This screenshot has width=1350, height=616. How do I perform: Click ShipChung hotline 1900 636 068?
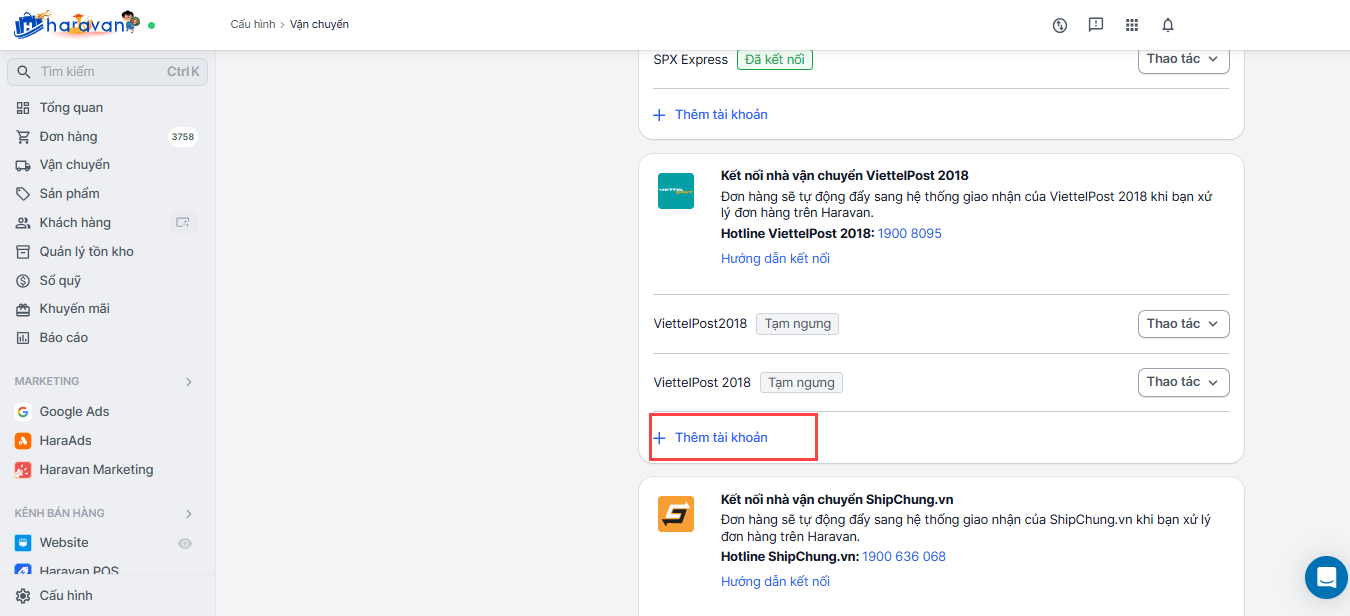904,557
